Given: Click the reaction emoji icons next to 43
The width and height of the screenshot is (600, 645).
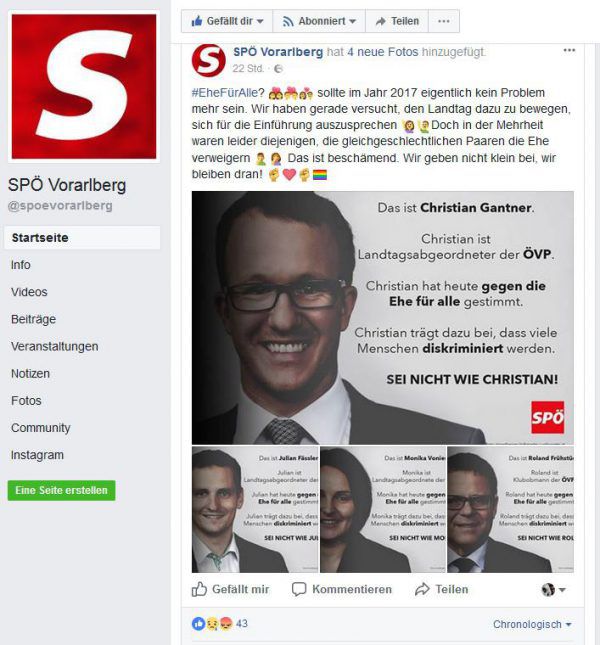Looking at the screenshot, I should coord(212,624).
